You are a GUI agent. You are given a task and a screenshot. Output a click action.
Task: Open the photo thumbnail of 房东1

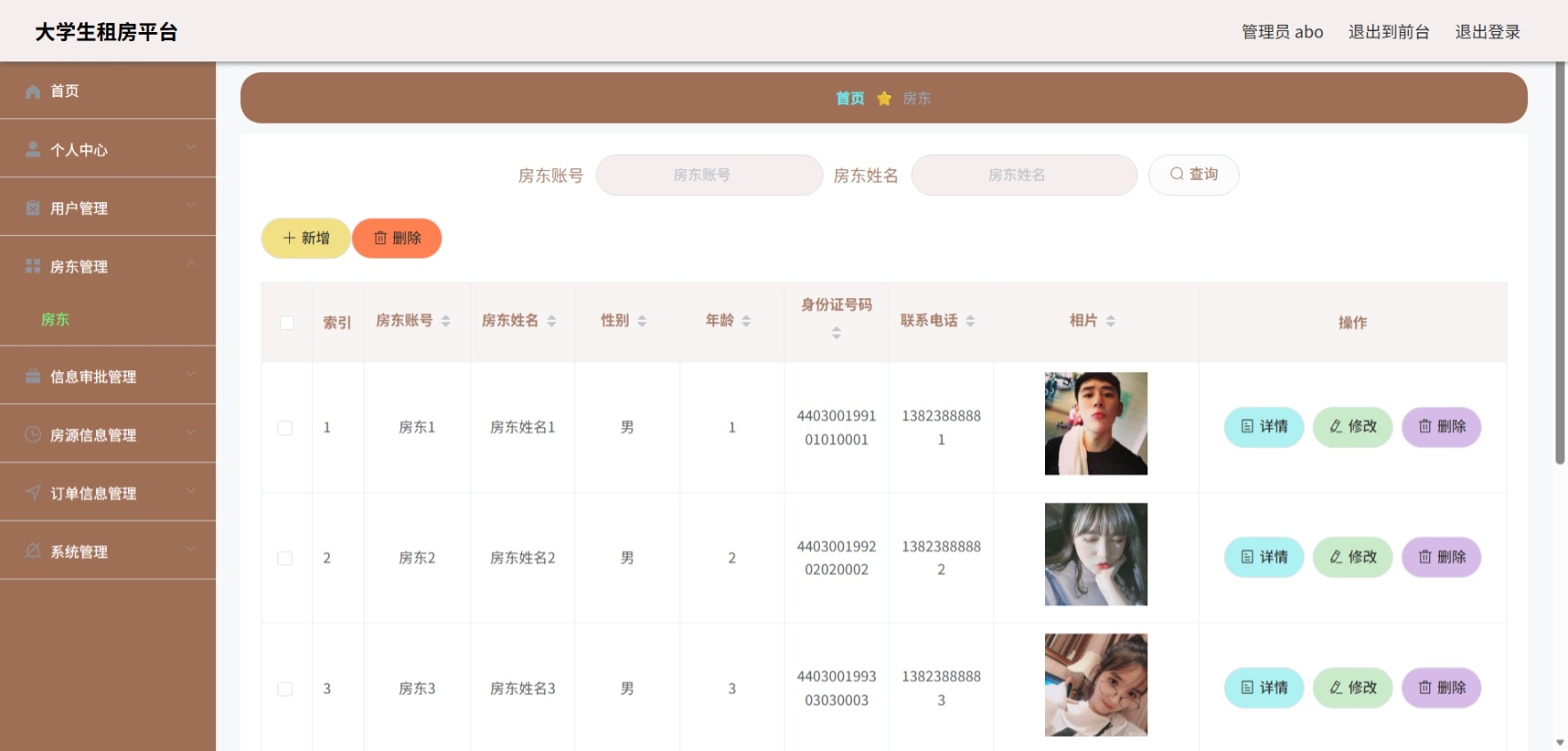tap(1096, 424)
